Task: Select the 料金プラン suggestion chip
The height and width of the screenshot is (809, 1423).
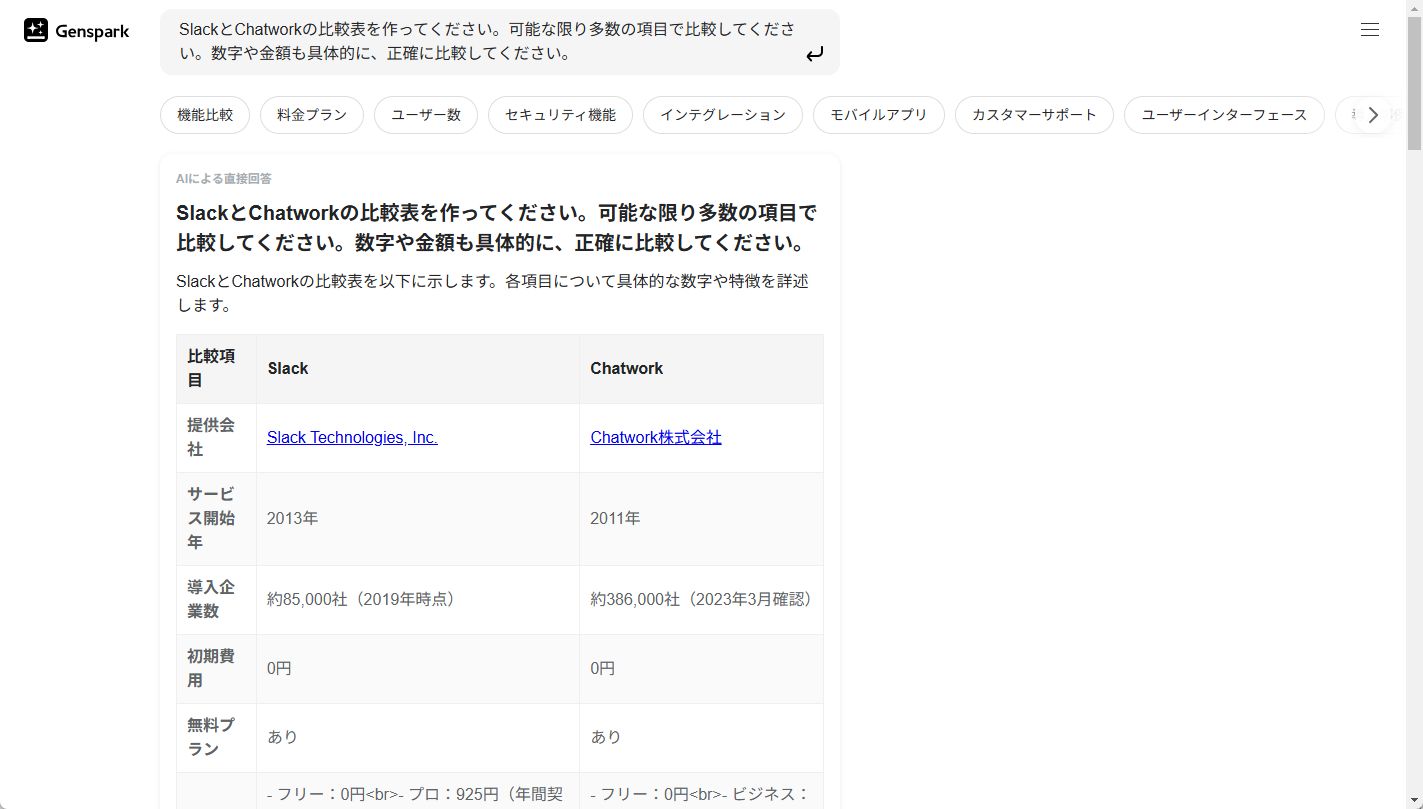Action: pos(311,114)
